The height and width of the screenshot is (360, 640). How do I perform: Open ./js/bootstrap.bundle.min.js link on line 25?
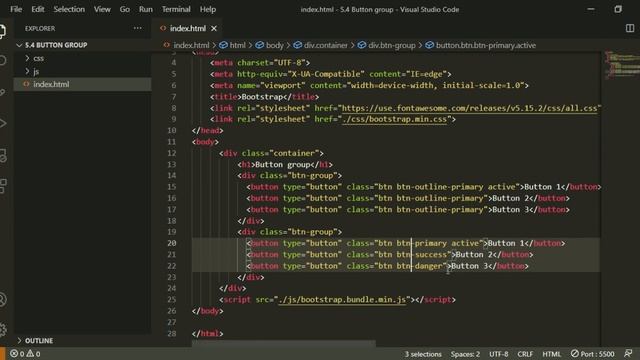point(342,300)
